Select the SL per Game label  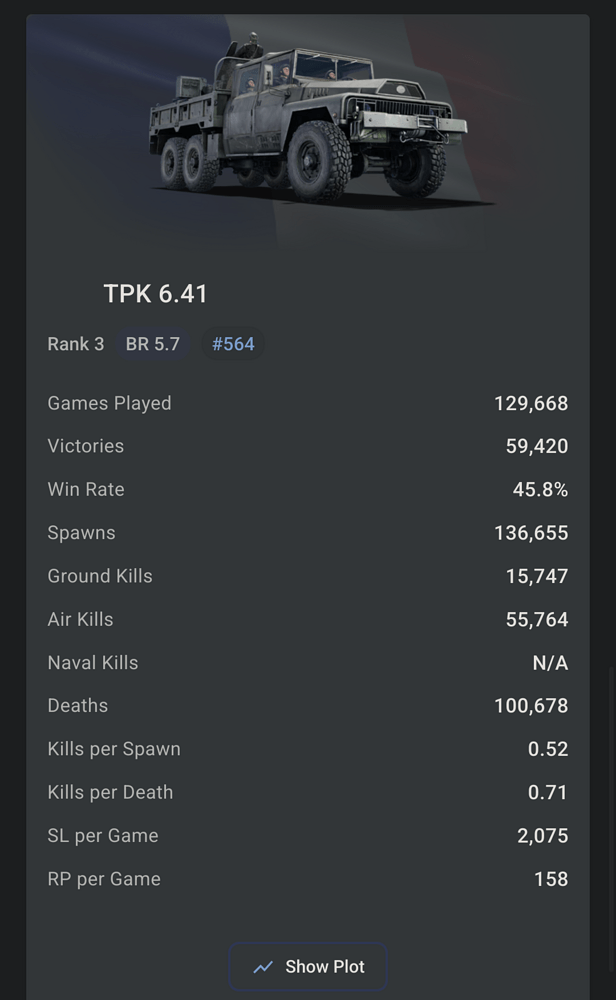tap(103, 835)
